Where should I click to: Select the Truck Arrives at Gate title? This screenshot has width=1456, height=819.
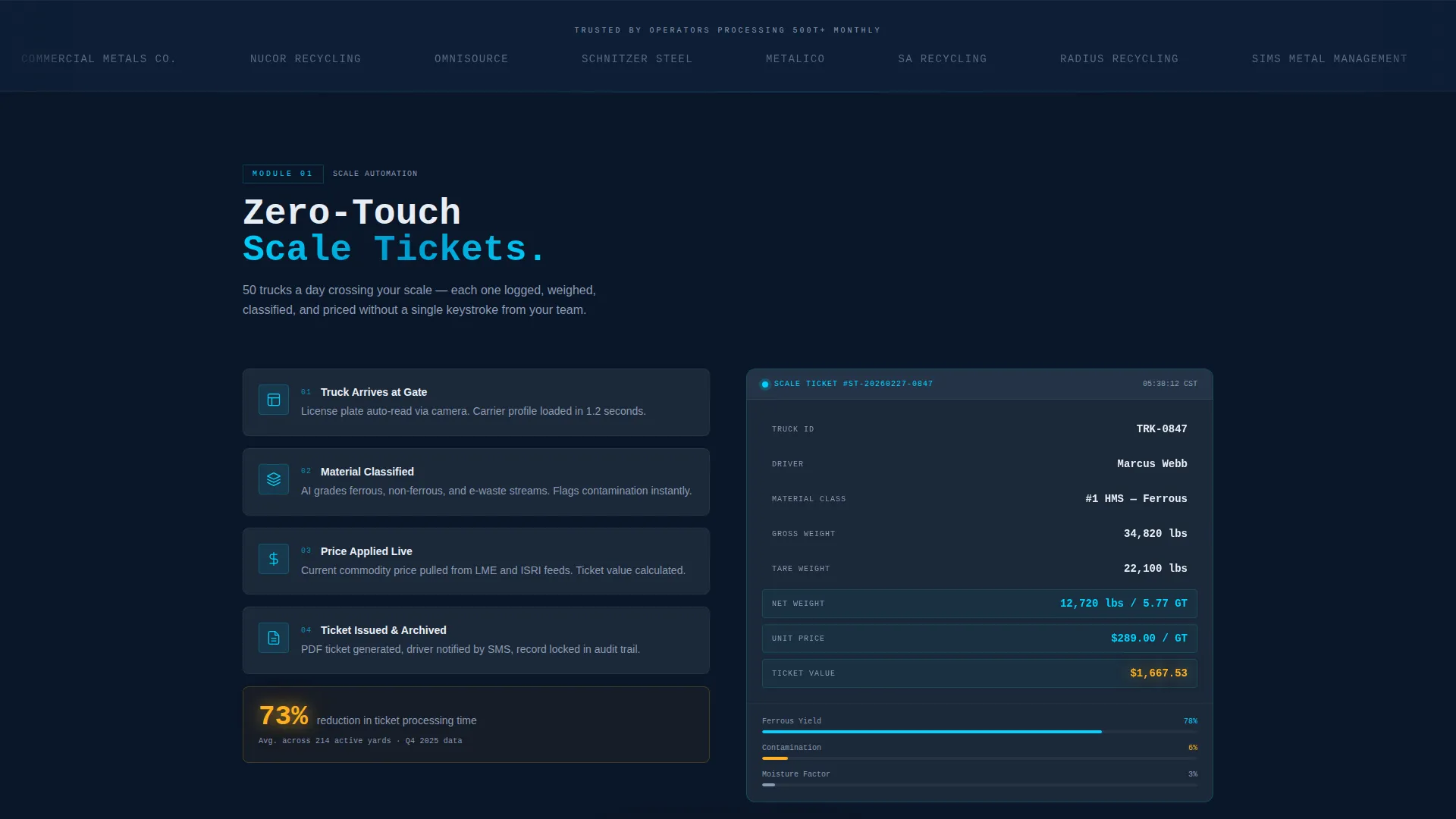pyautogui.click(x=374, y=392)
